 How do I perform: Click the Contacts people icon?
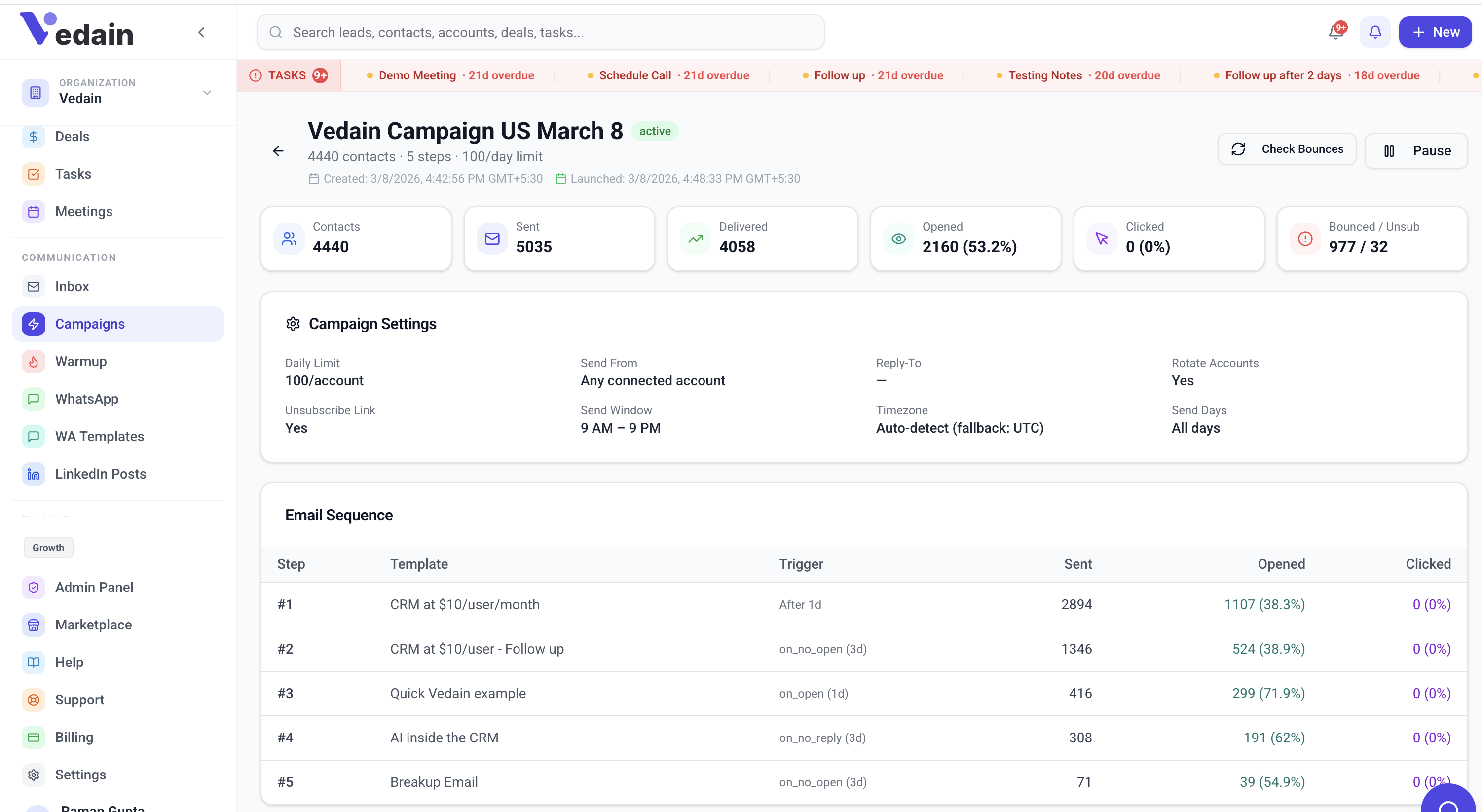coord(289,238)
